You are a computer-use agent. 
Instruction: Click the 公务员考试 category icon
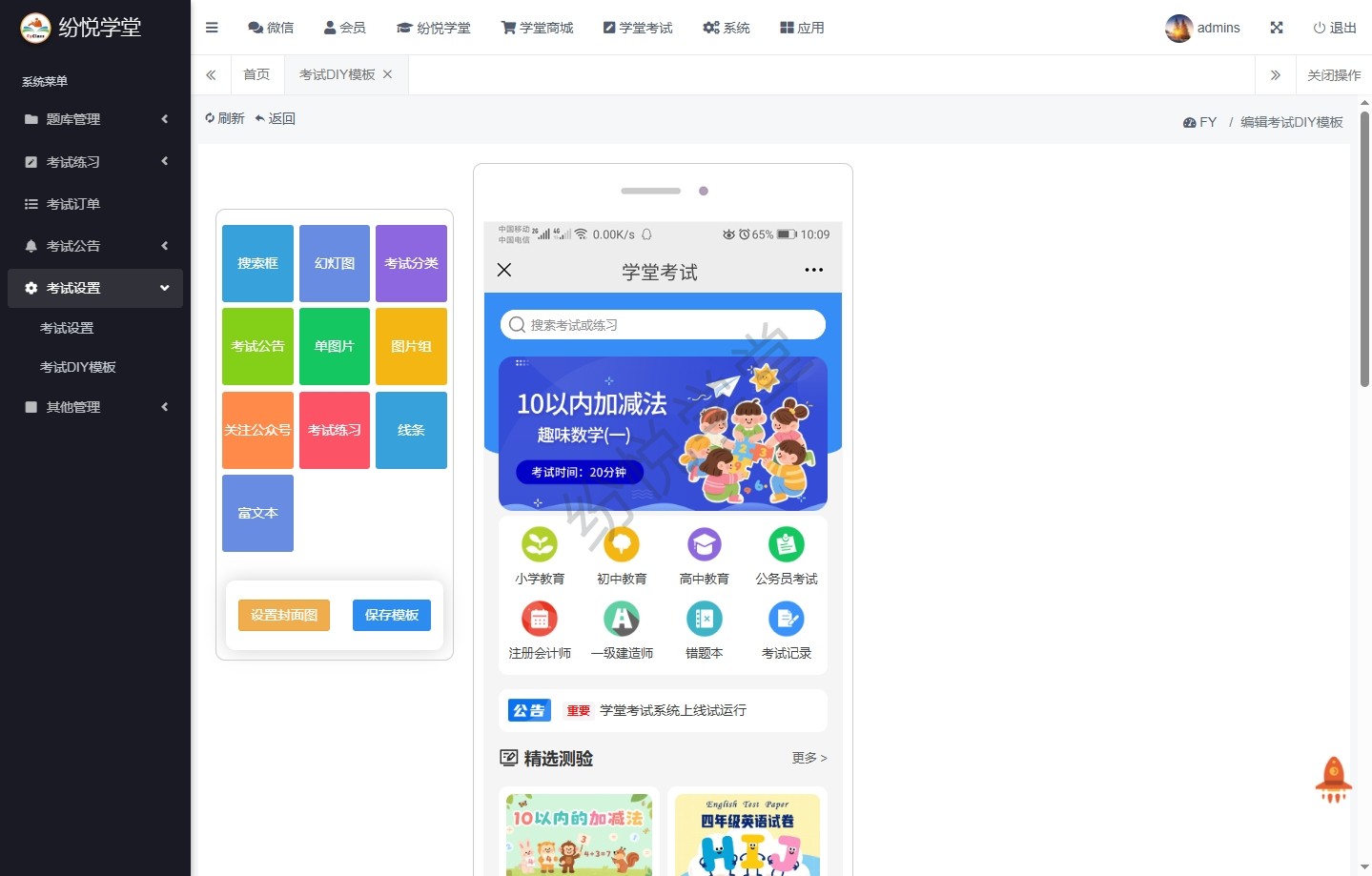tap(786, 544)
